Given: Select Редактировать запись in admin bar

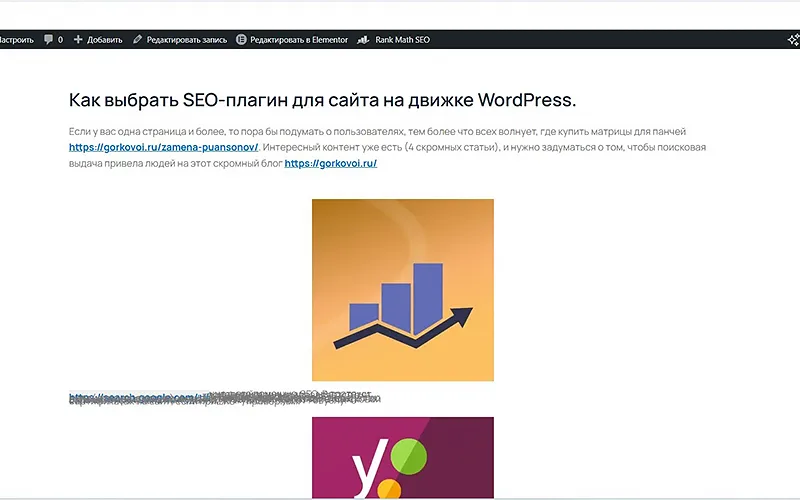Looking at the screenshot, I should point(187,40).
